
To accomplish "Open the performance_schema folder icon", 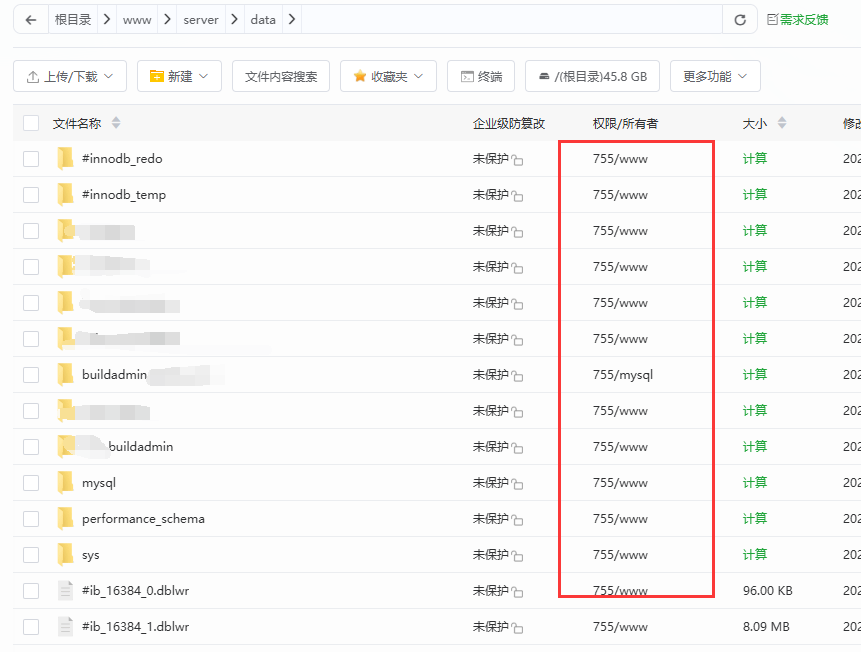I will [66, 518].
